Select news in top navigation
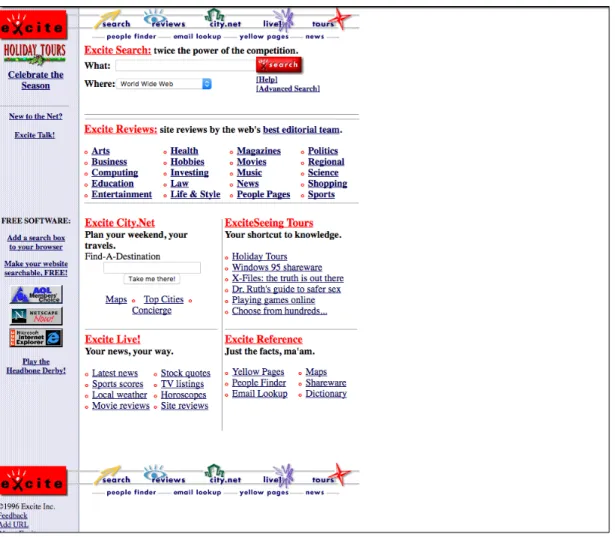This screenshot has height=537, width=615. tap(315, 36)
